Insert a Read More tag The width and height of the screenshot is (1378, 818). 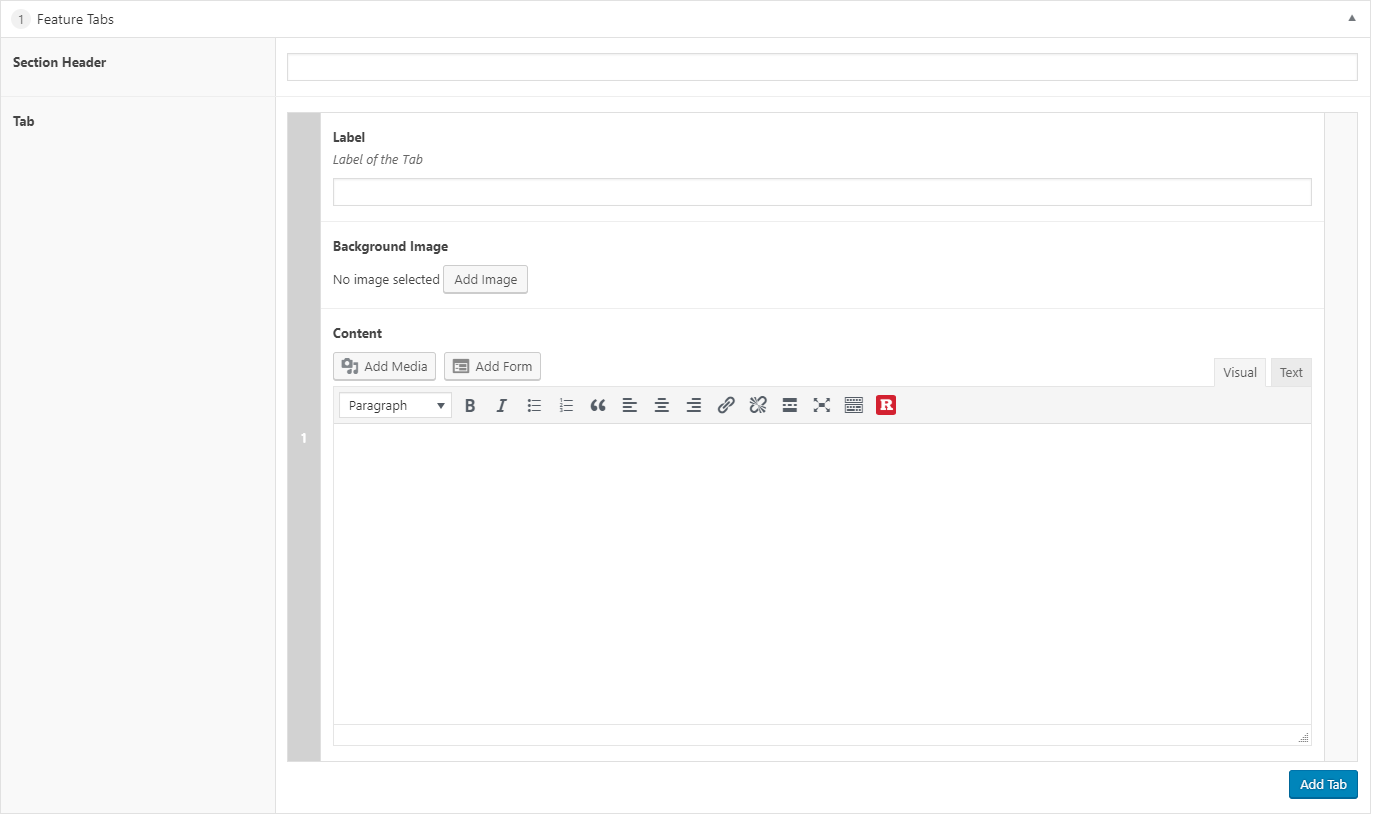pos(790,405)
